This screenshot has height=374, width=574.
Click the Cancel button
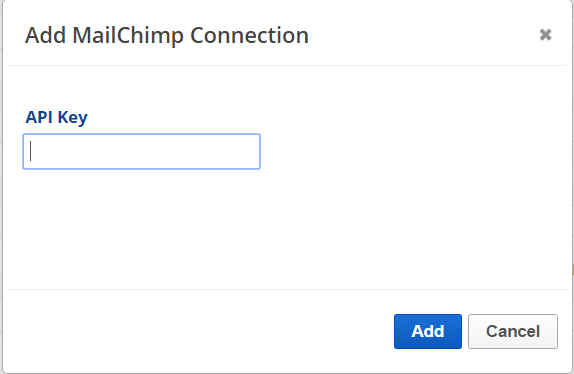[x=512, y=331]
